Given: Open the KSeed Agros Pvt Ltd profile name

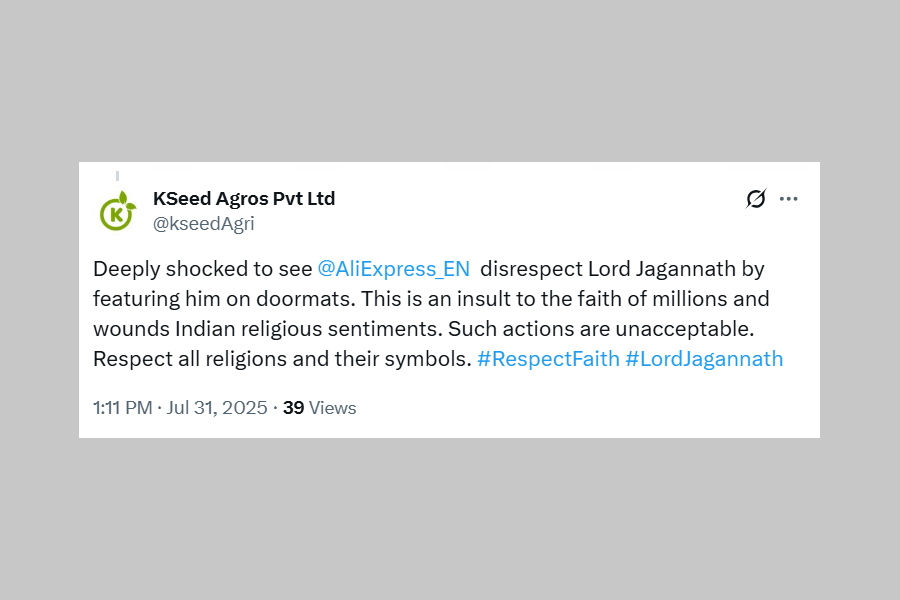Looking at the screenshot, I should tap(244, 199).
